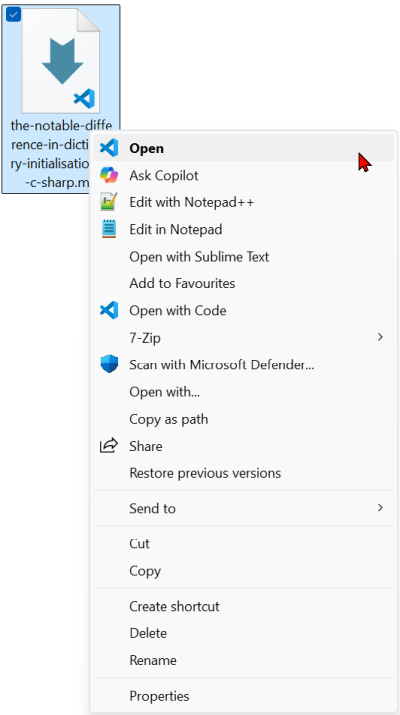Select Edit with Notepad++
This screenshot has width=400, height=715.
(x=244, y=202)
